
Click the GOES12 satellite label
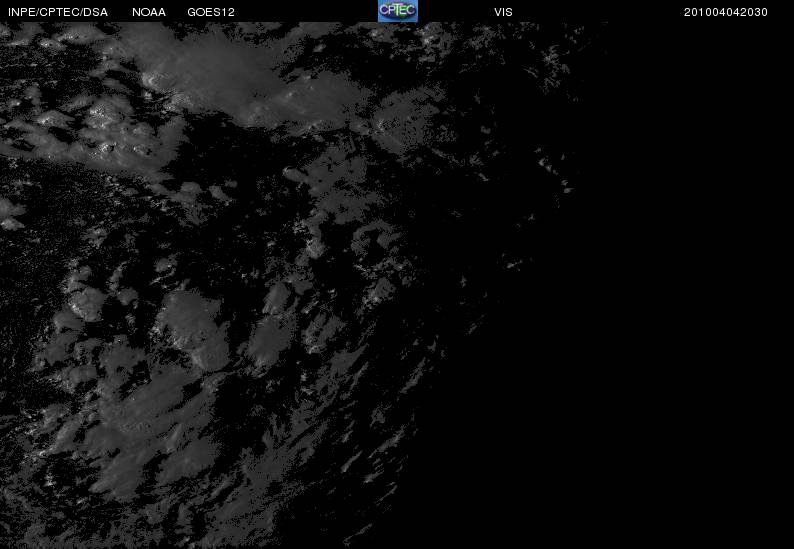[x=211, y=12]
